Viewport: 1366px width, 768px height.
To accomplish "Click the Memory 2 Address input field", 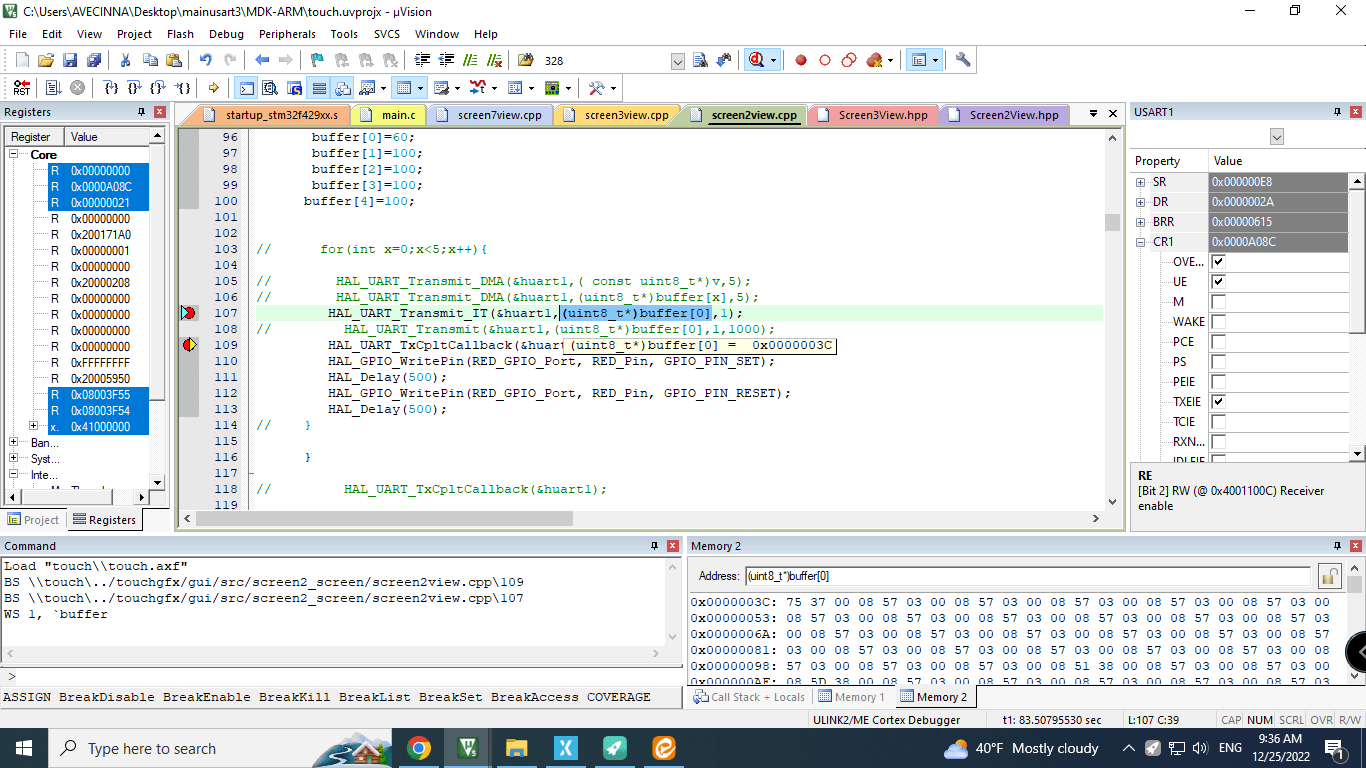I will pos(1027,576).
